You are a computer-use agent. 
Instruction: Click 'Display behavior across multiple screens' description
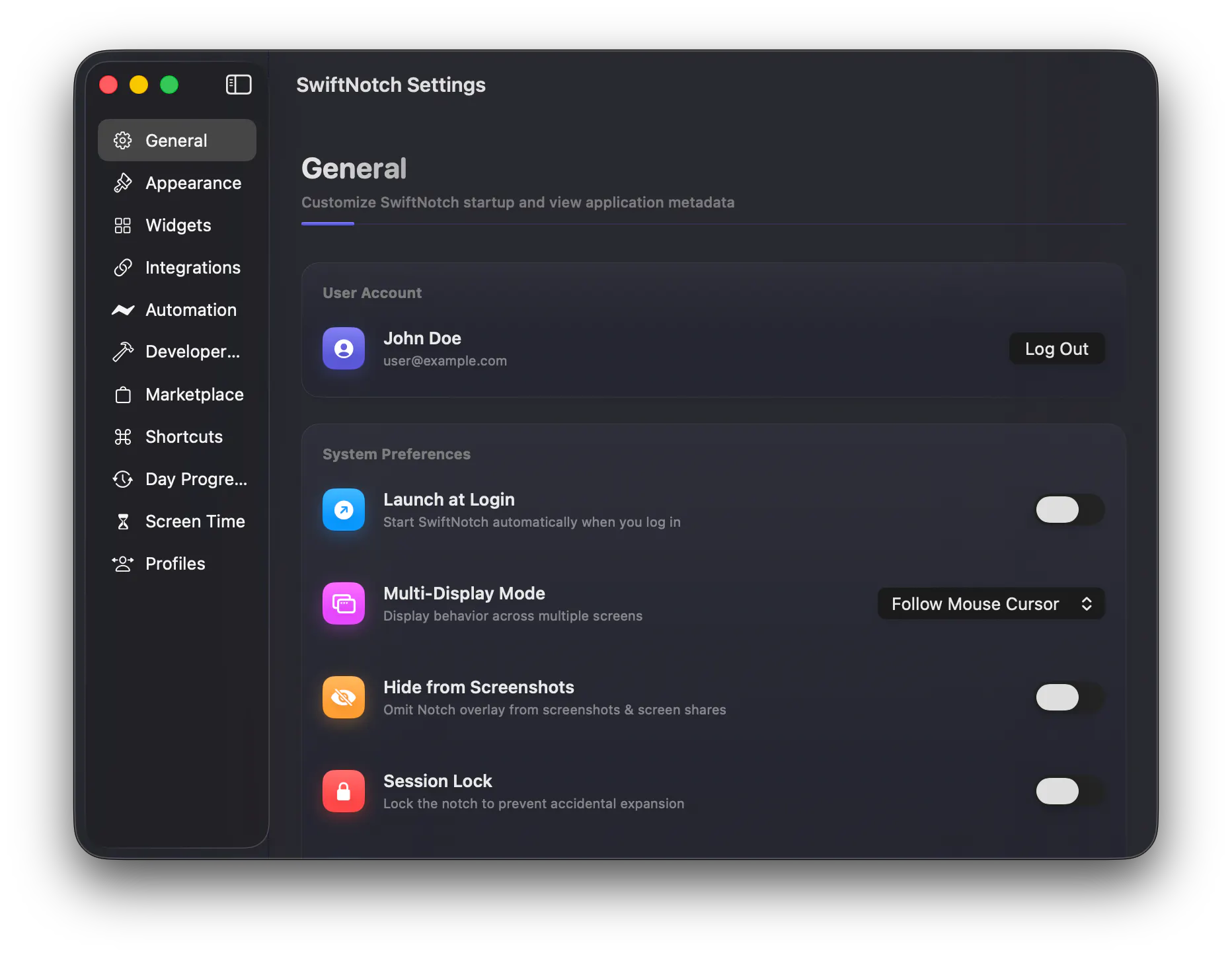tap(513, 616)
